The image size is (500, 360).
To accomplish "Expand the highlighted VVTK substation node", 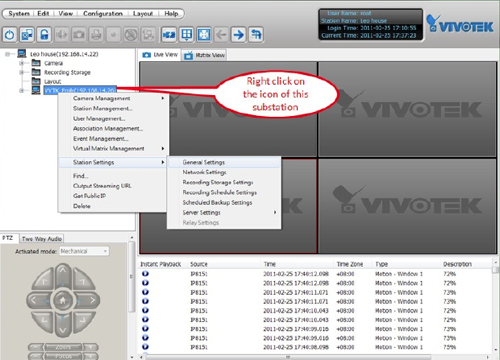I will pos(22,90).
